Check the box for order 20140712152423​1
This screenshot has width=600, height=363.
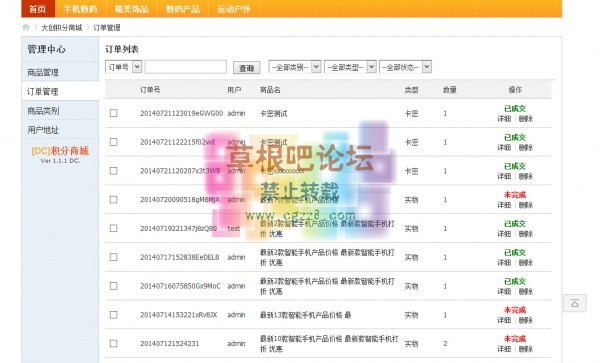click(114, 343)
